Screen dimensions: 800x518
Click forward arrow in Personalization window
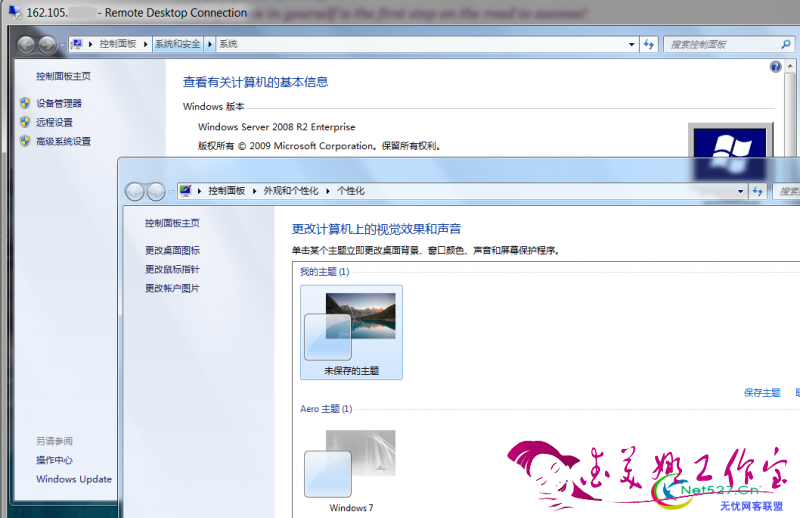[155, 191]
